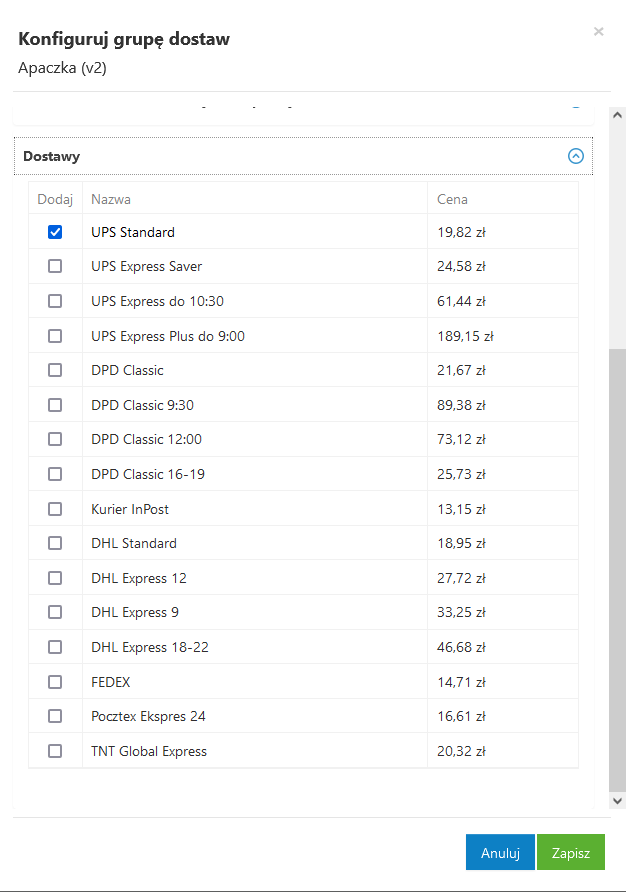This screenshot has width=626, height=892.
Task: Click the DHL Standard name
Action: [134, 543]
